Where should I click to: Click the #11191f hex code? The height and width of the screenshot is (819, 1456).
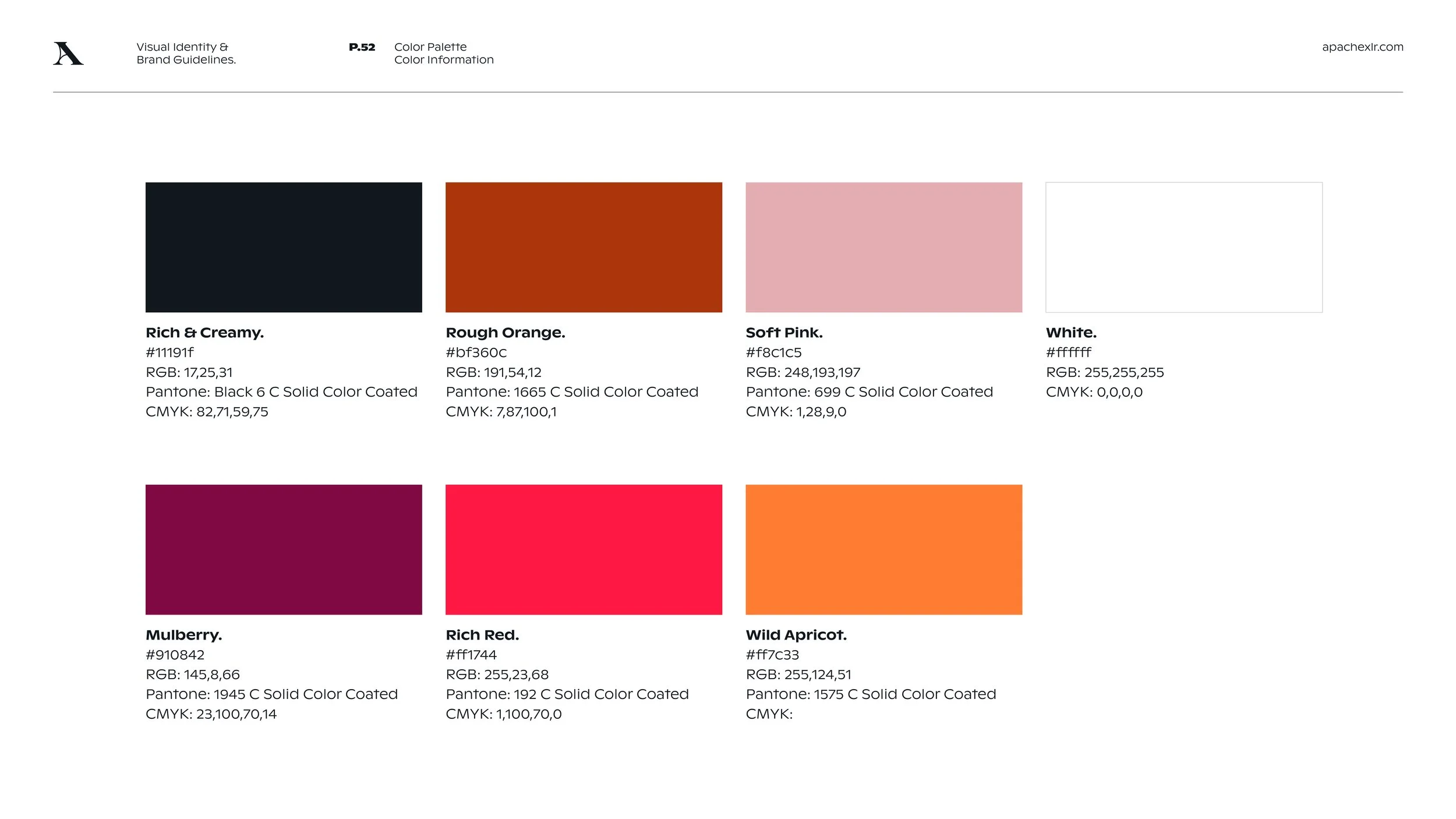coord(169,352)
